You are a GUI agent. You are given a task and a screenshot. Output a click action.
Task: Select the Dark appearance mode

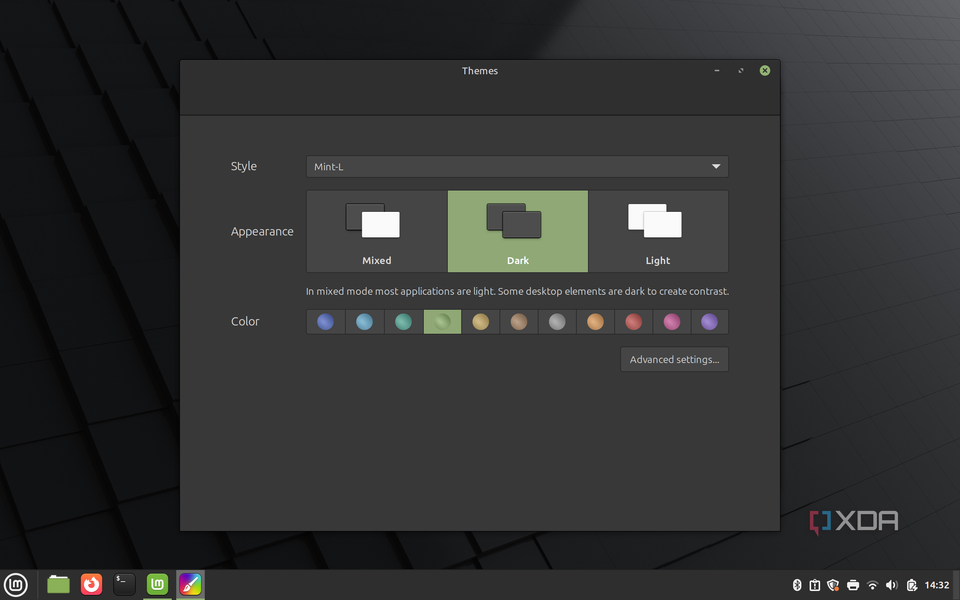(x=518, y=231)
